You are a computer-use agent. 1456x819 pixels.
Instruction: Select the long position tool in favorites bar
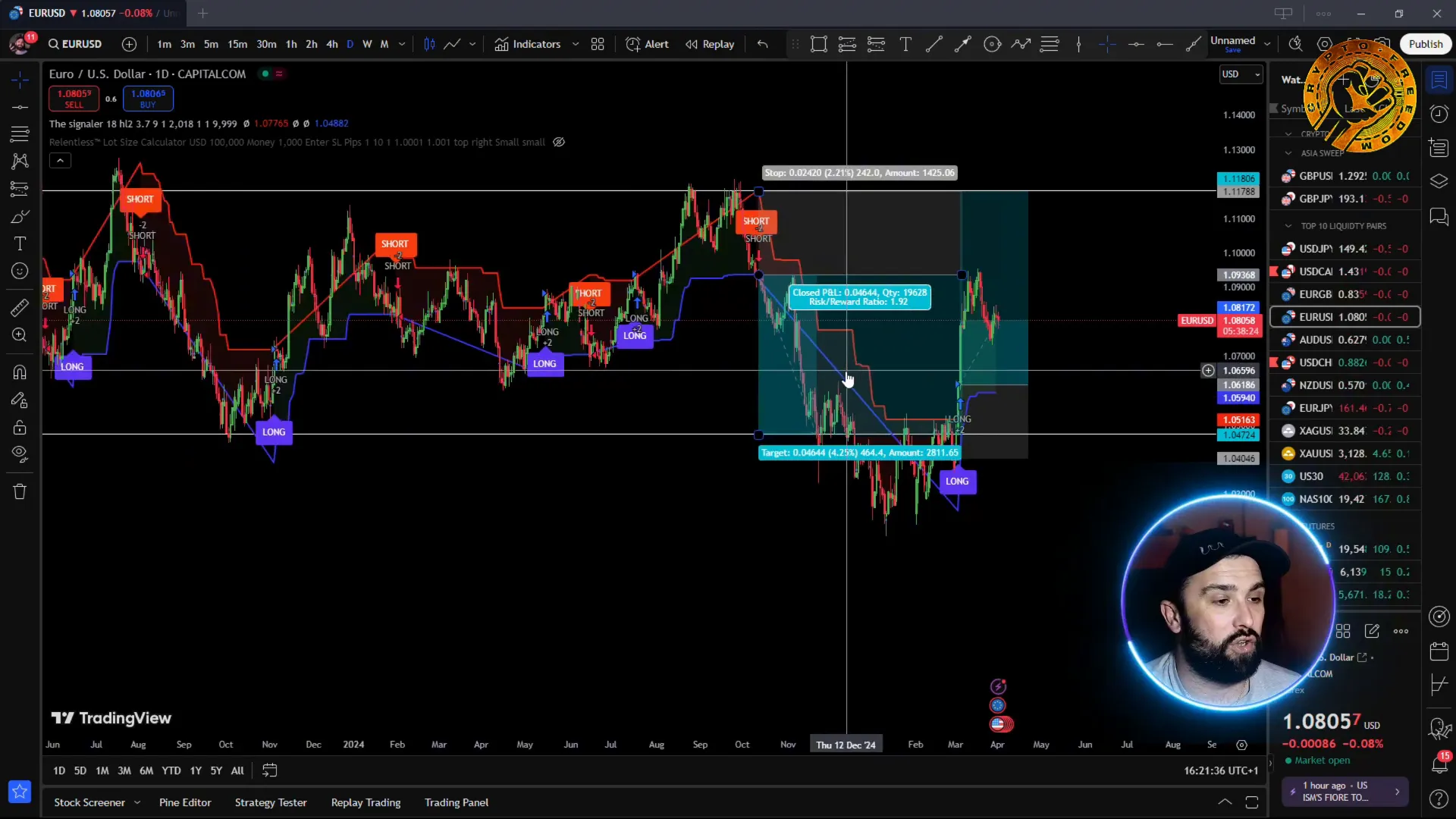click(x=847, y=44)
